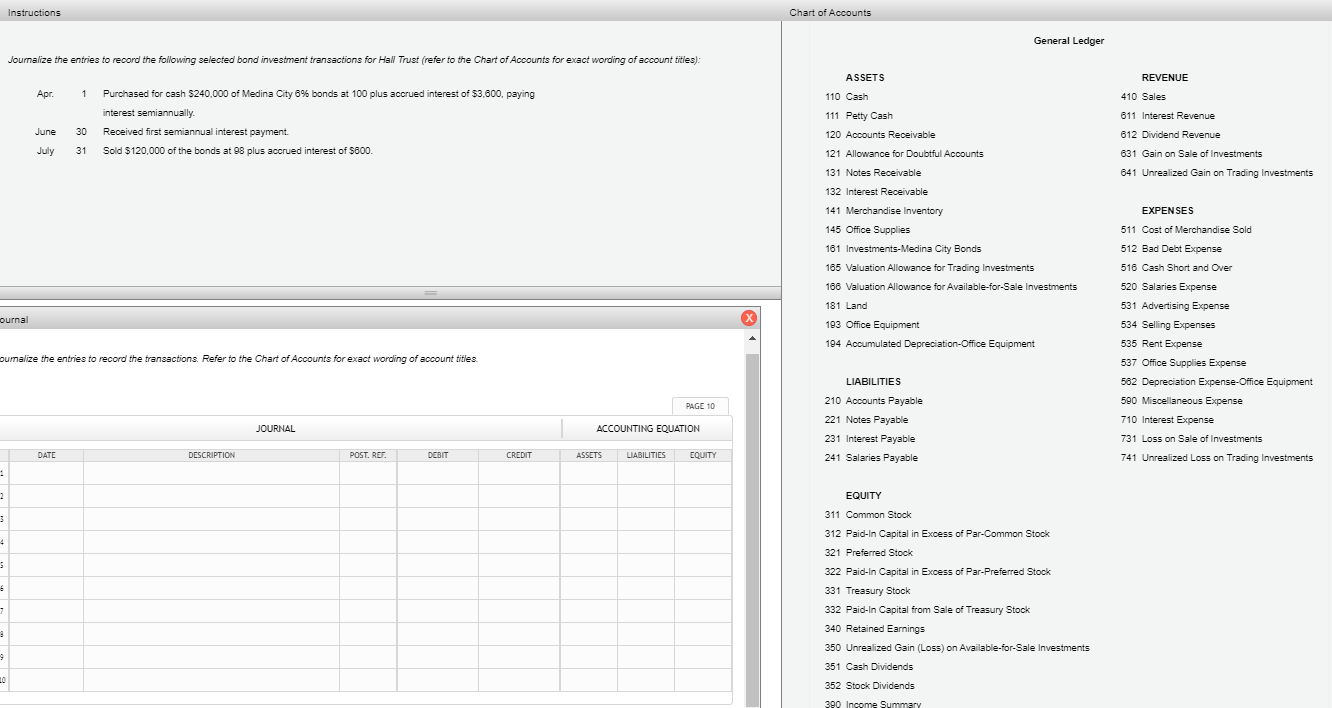Click the PAGE 10 label
The height and width of the screenshot is (708, 1332).
click(x=700, y=406)
